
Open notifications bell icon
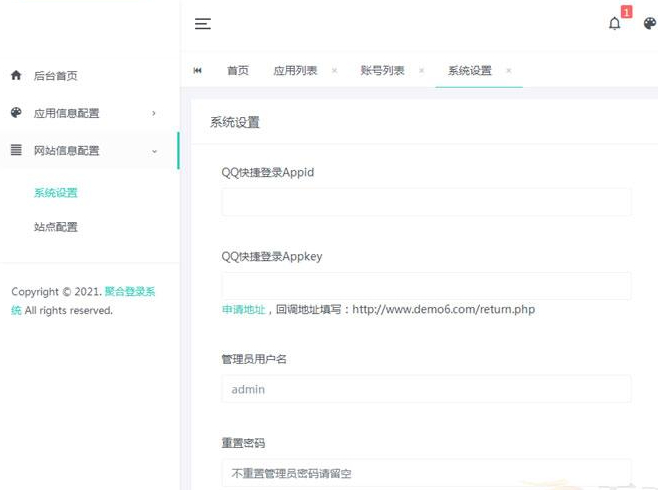(x=614, y=23)
